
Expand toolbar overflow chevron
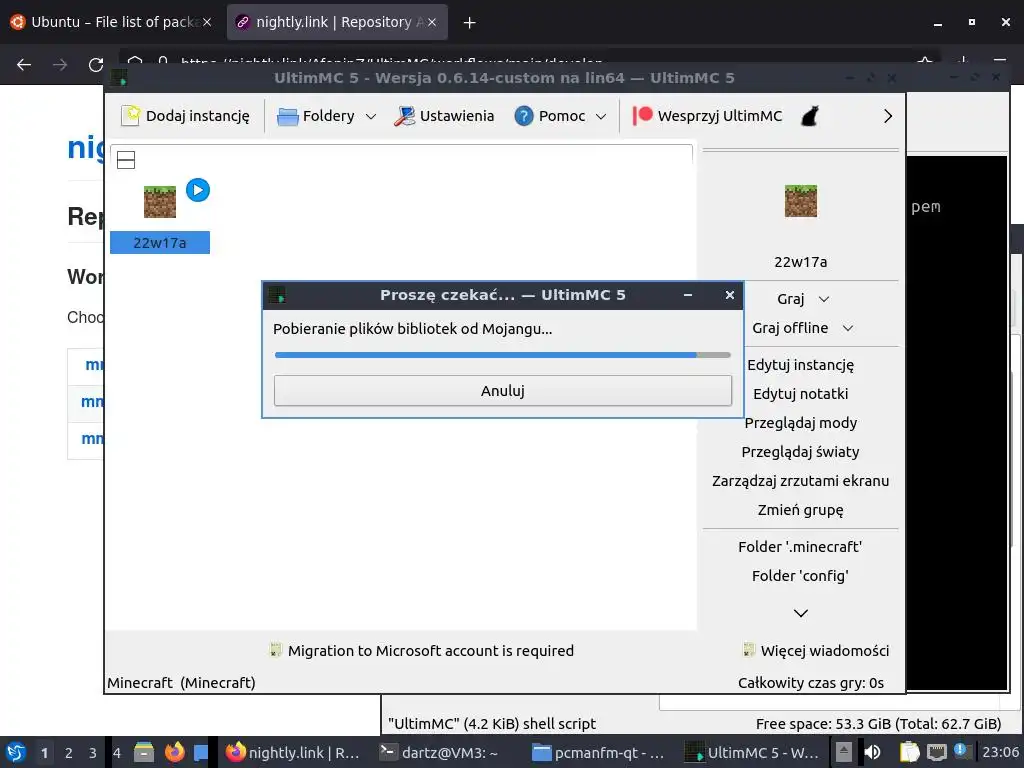(888, 116)
